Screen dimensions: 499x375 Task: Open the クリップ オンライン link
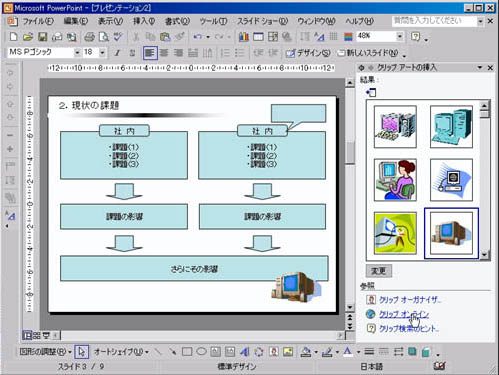click(404, 314)
